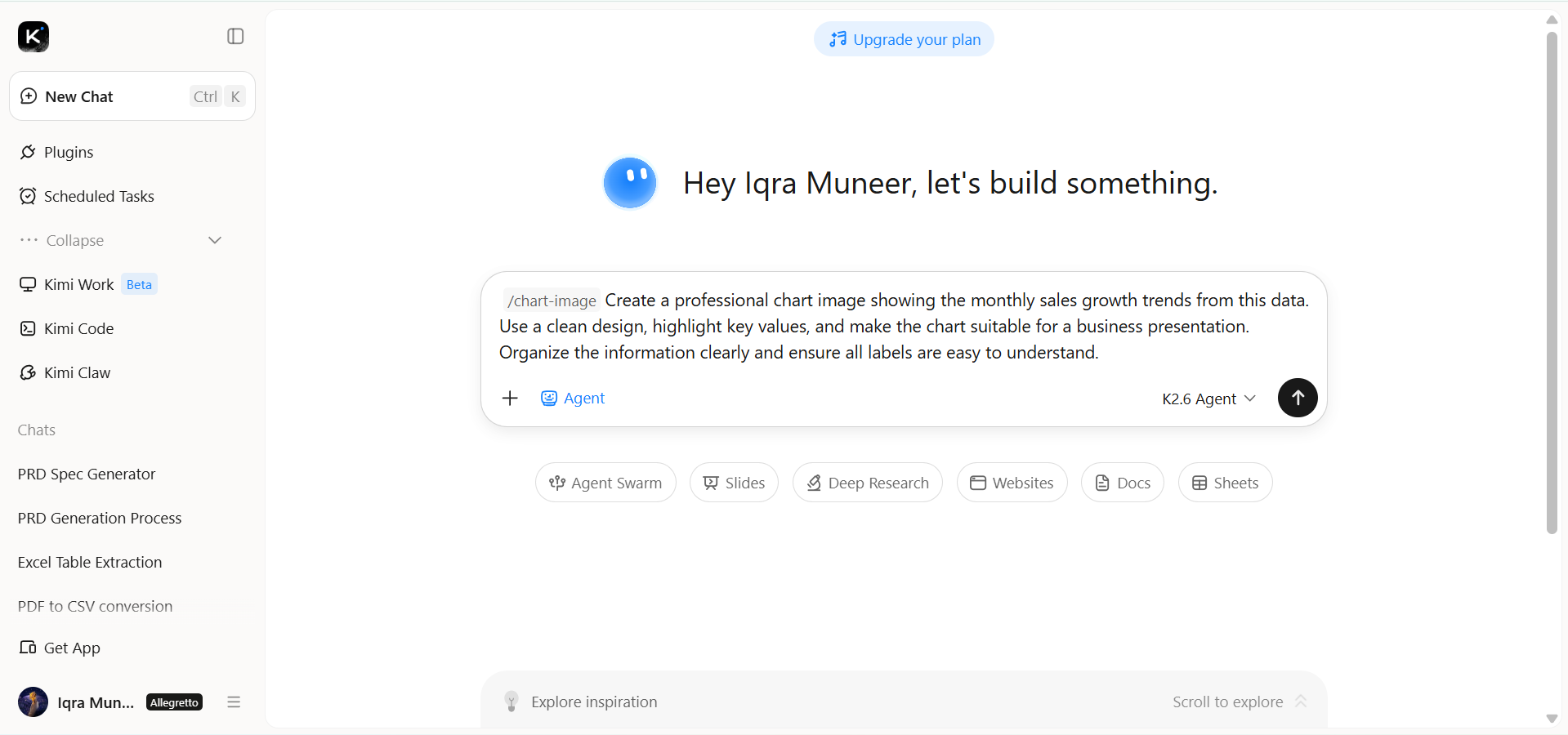Select the Deep Research option
1568x735 pixels.
click(x=867, y=483)
